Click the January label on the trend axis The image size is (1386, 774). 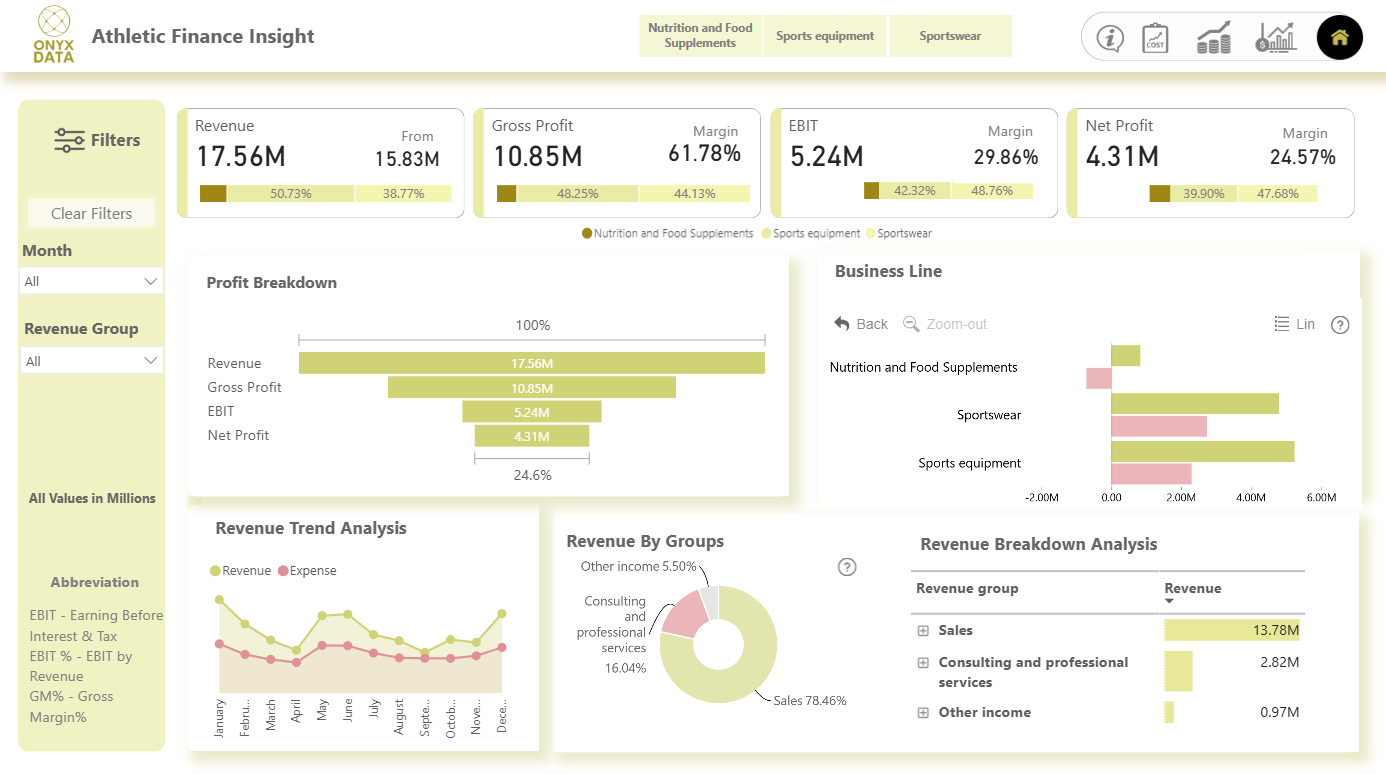(219, 718)
